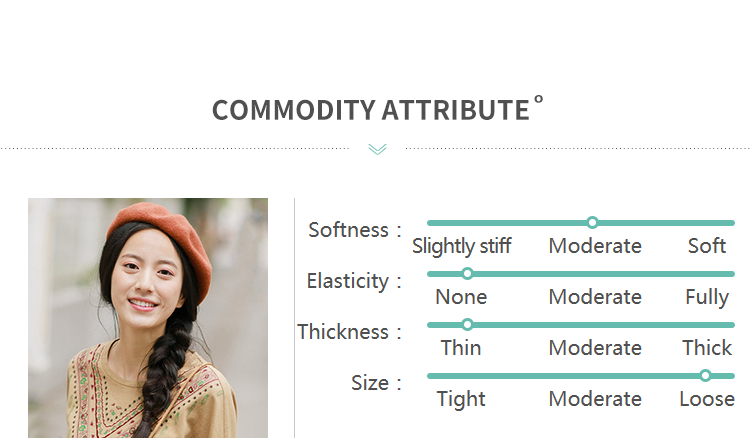This screenshot has width=750, height=438.
Task: Select the 'Slightly stiff' softness label
Action: 461,246
